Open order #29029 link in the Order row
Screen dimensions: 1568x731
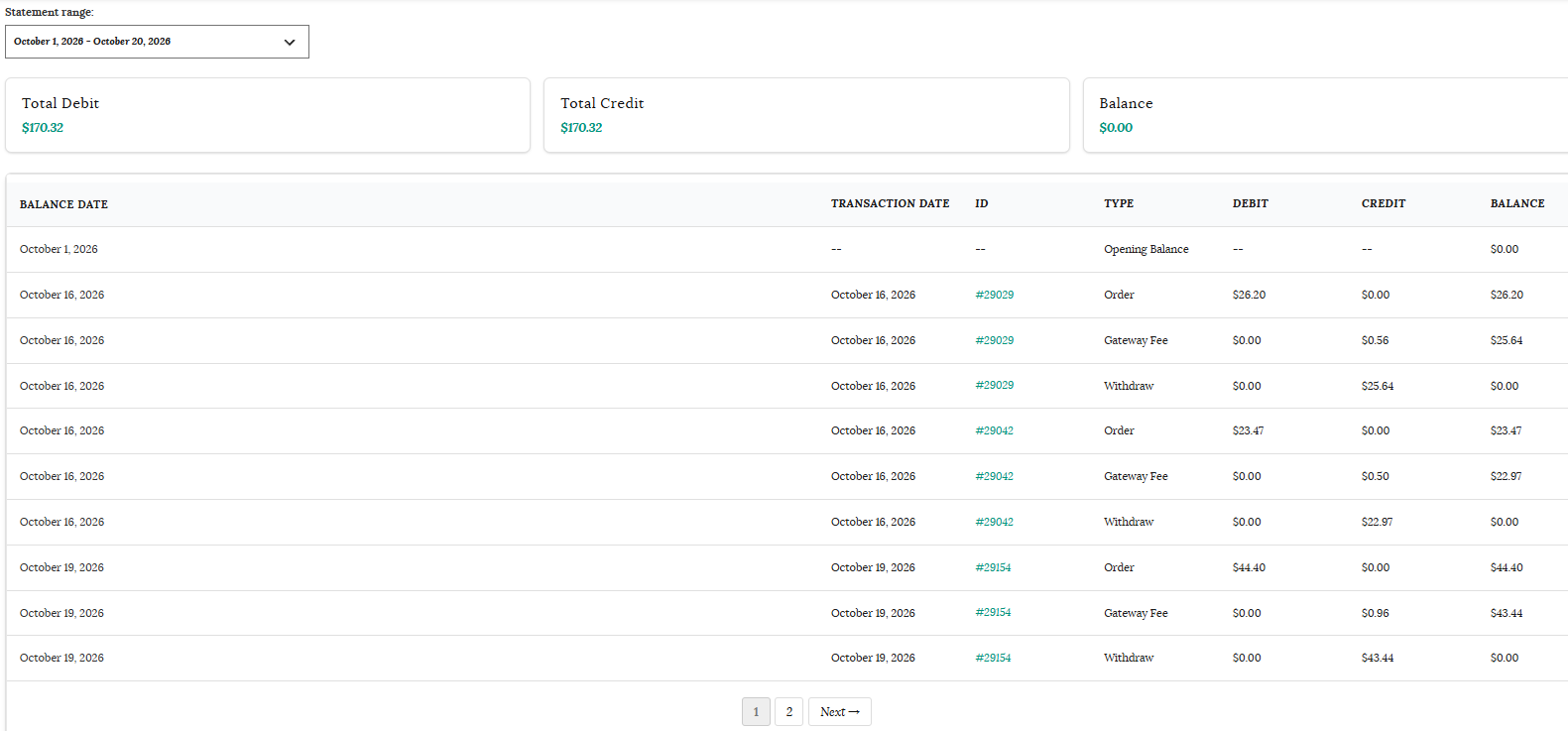click(x=995, y=295)
